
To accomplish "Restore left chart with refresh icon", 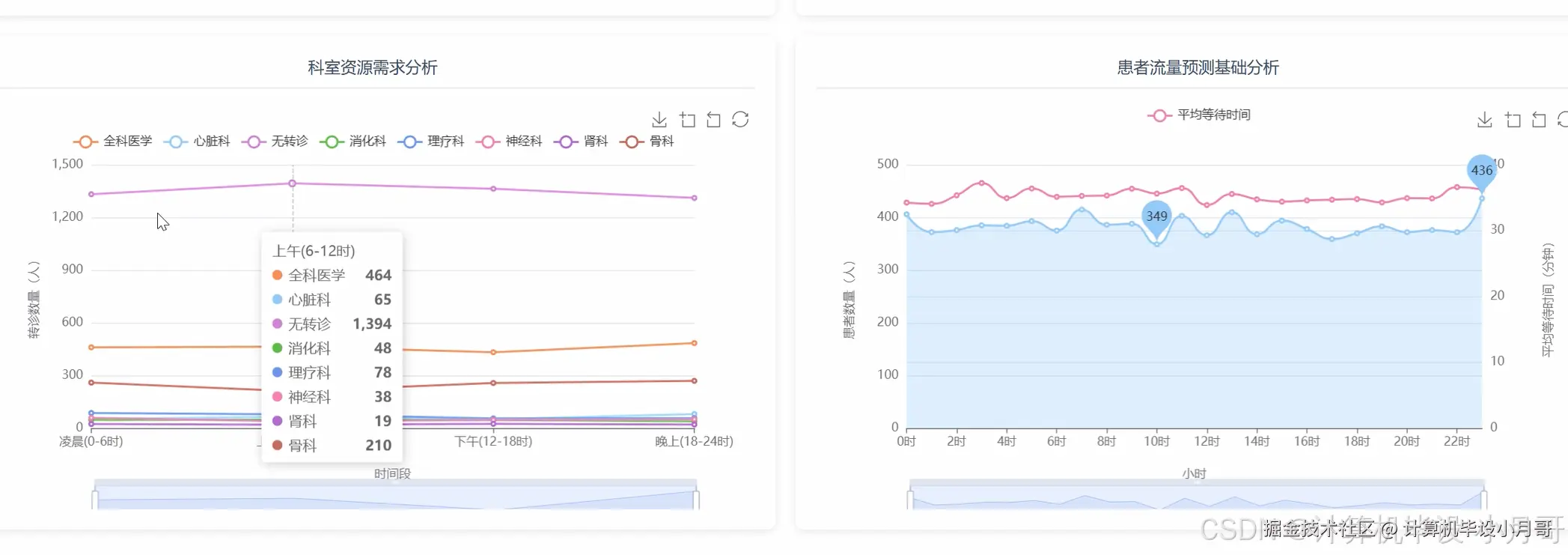I will point(740,120).
